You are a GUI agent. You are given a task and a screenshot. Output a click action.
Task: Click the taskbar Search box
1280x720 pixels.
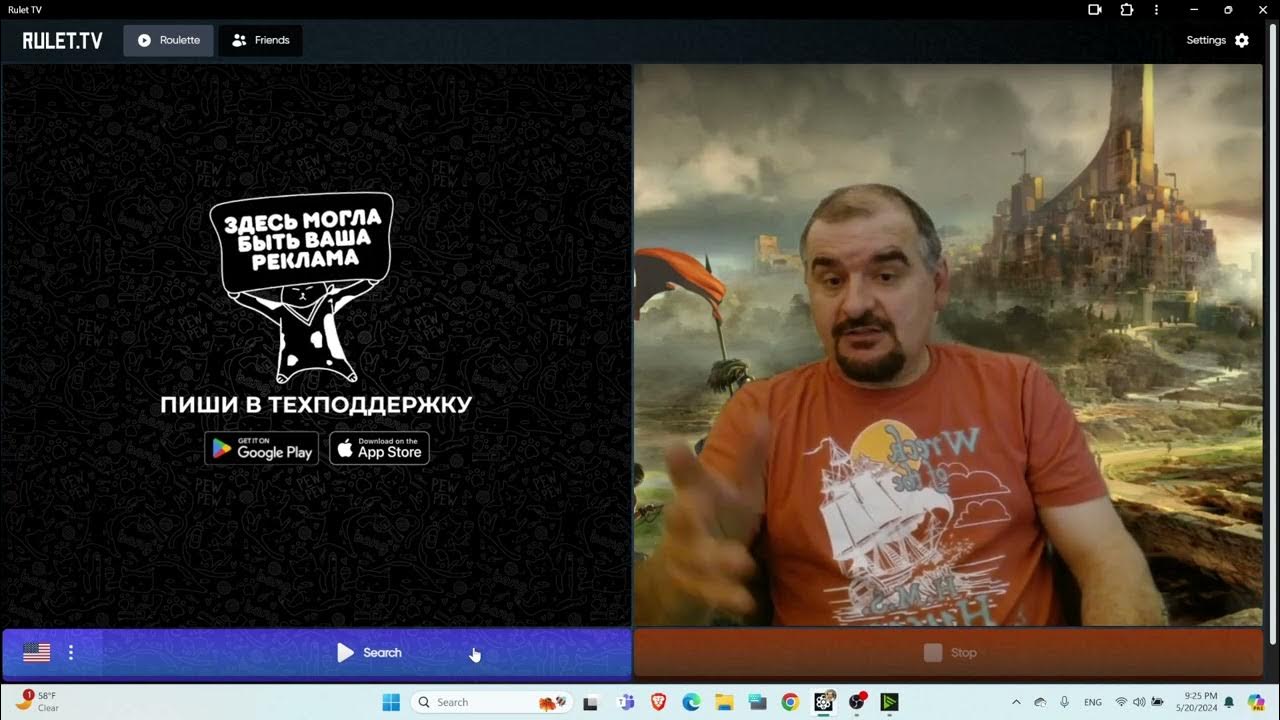point(492,702)
